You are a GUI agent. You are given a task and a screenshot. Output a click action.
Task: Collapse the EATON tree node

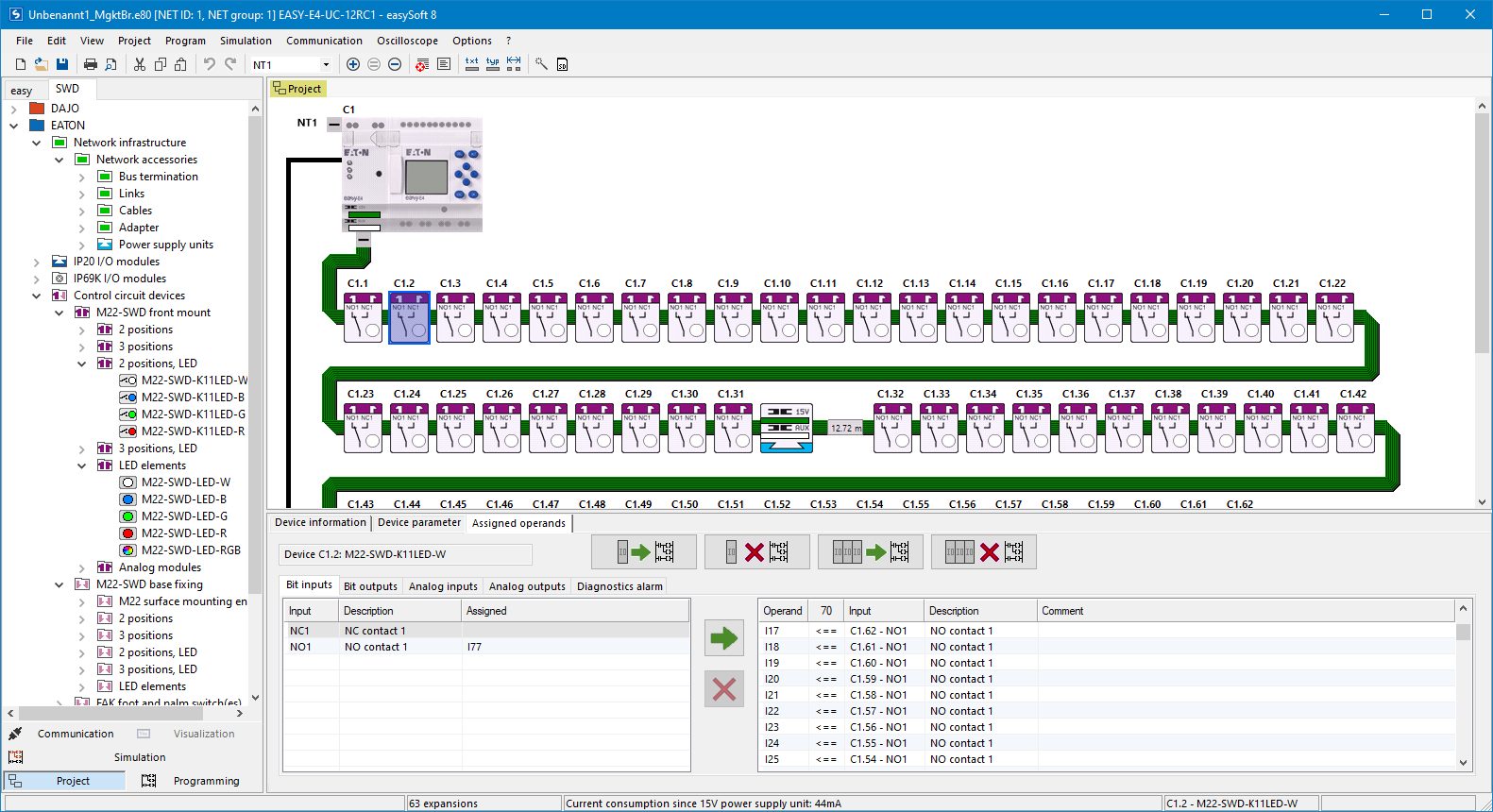tap(13, 126)
